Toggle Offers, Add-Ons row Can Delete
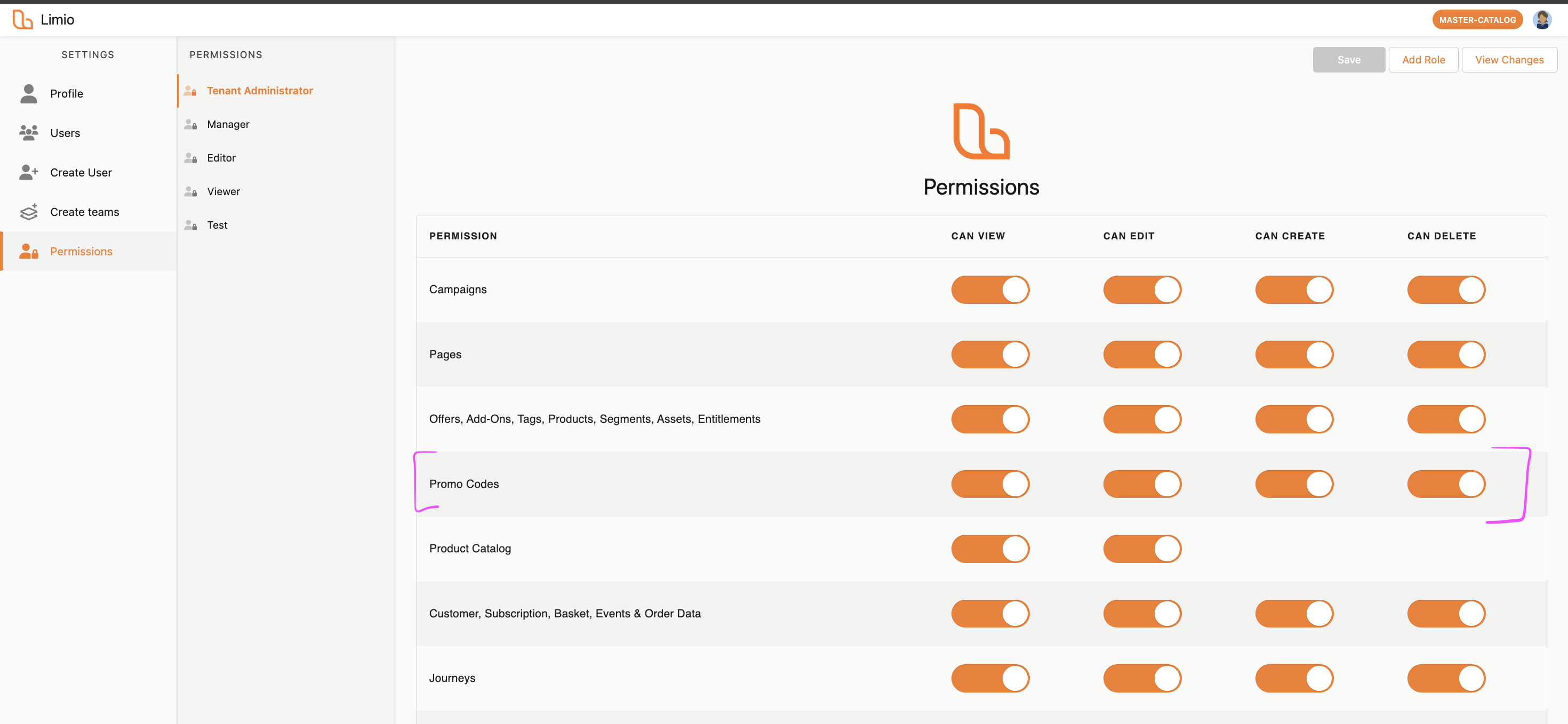 coord(1446,419)
